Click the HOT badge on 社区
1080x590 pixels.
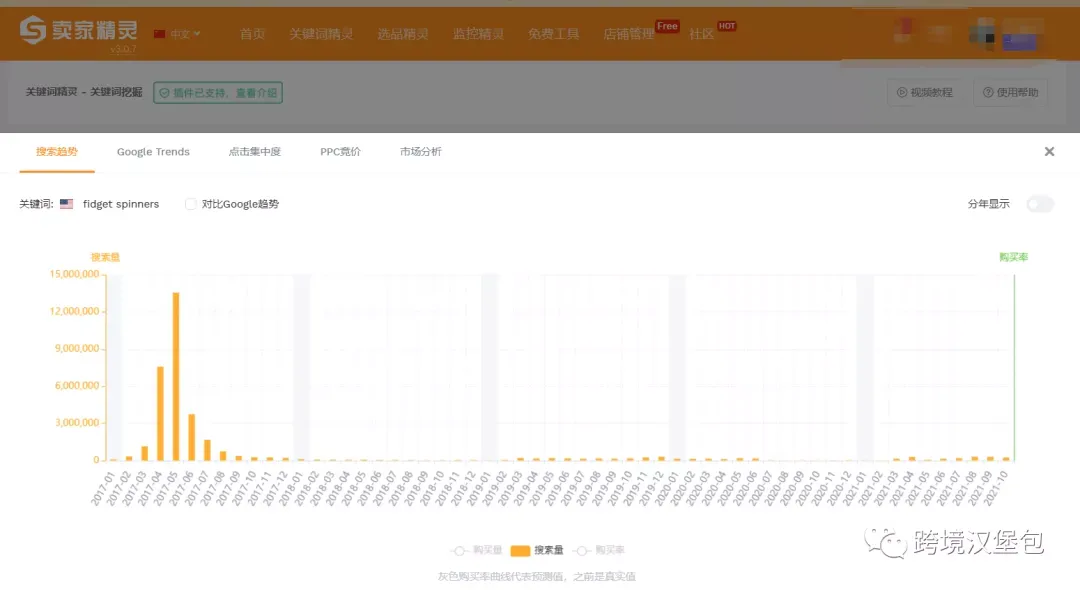pos(727,26)
